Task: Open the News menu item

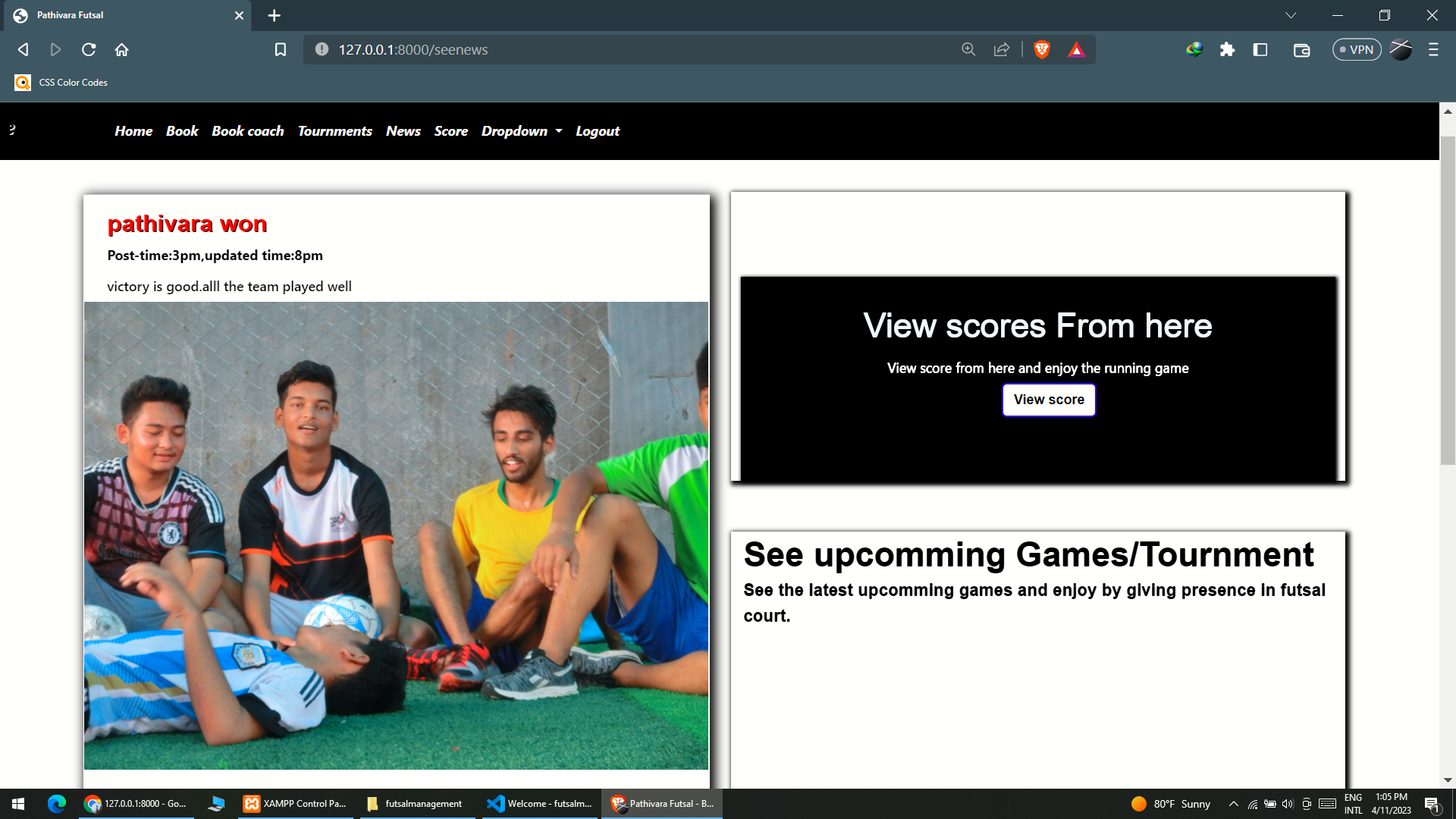Action: [x=403, y=130]
